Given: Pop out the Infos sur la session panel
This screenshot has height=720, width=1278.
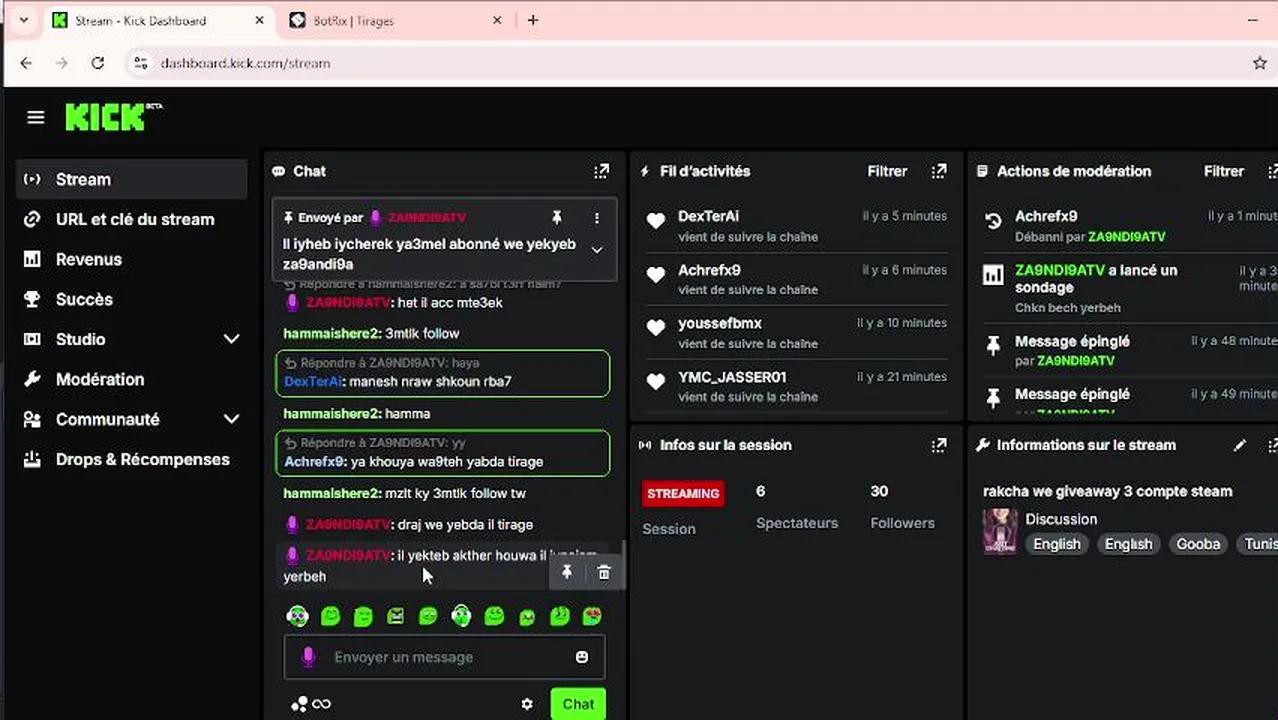Looking at the screenshot, I should pyautogui.click(x=939, y=445).
